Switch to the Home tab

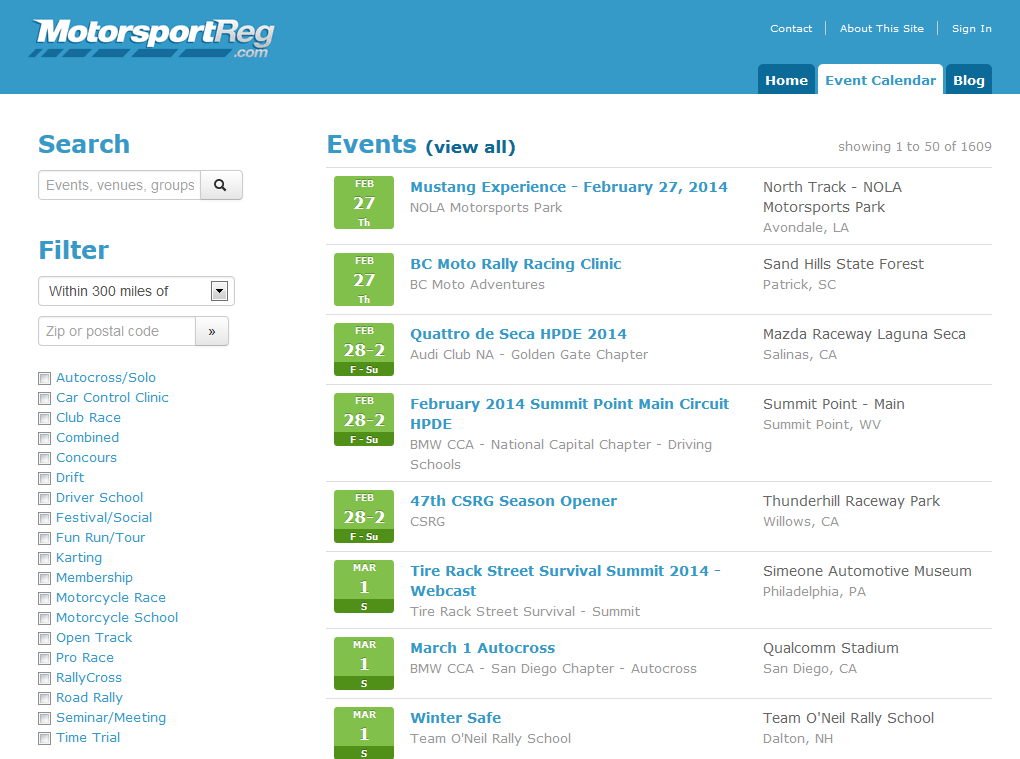point(786,80)
